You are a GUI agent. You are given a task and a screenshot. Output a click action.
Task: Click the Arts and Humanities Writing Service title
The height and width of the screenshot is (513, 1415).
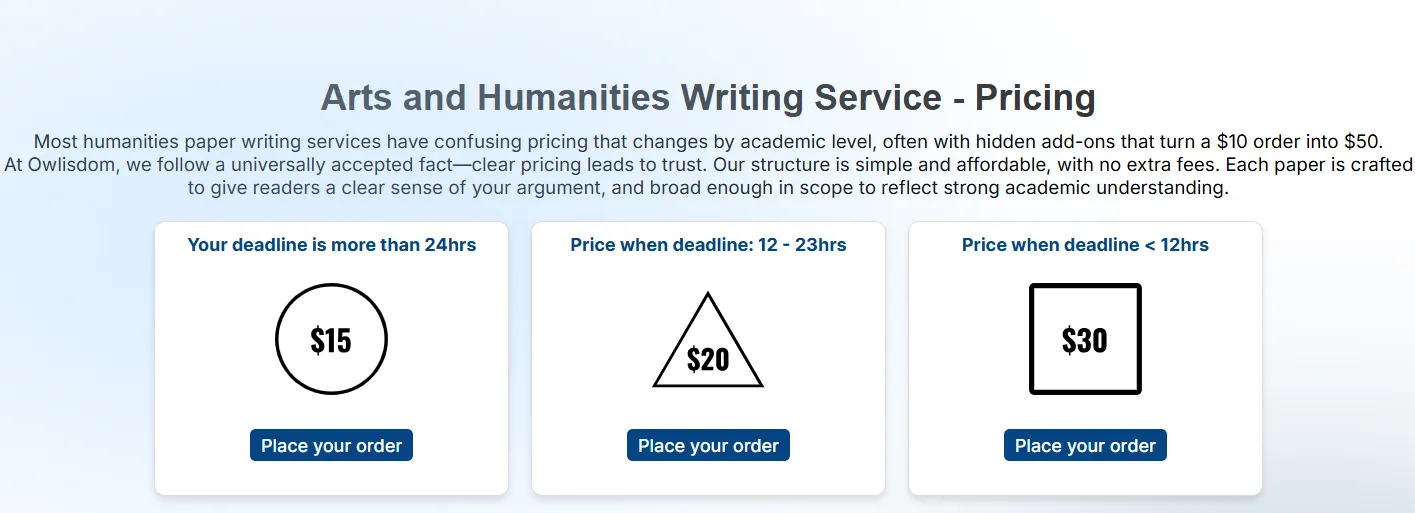point(707,98)
